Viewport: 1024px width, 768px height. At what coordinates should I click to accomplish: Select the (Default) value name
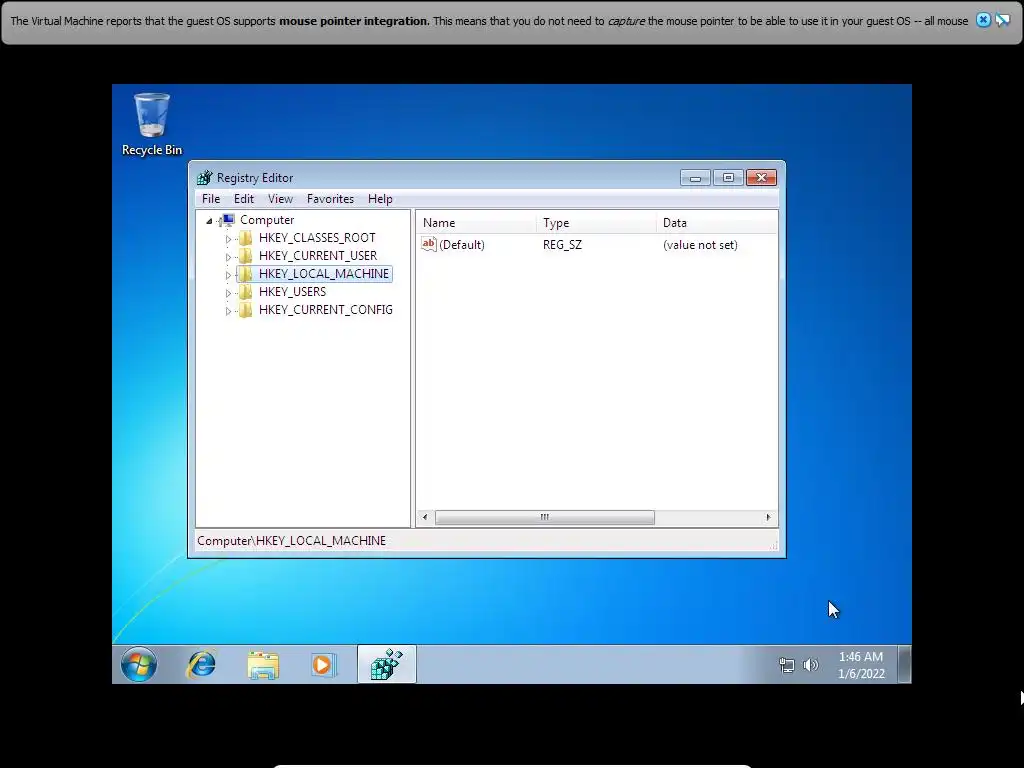[x=462, y=245]
